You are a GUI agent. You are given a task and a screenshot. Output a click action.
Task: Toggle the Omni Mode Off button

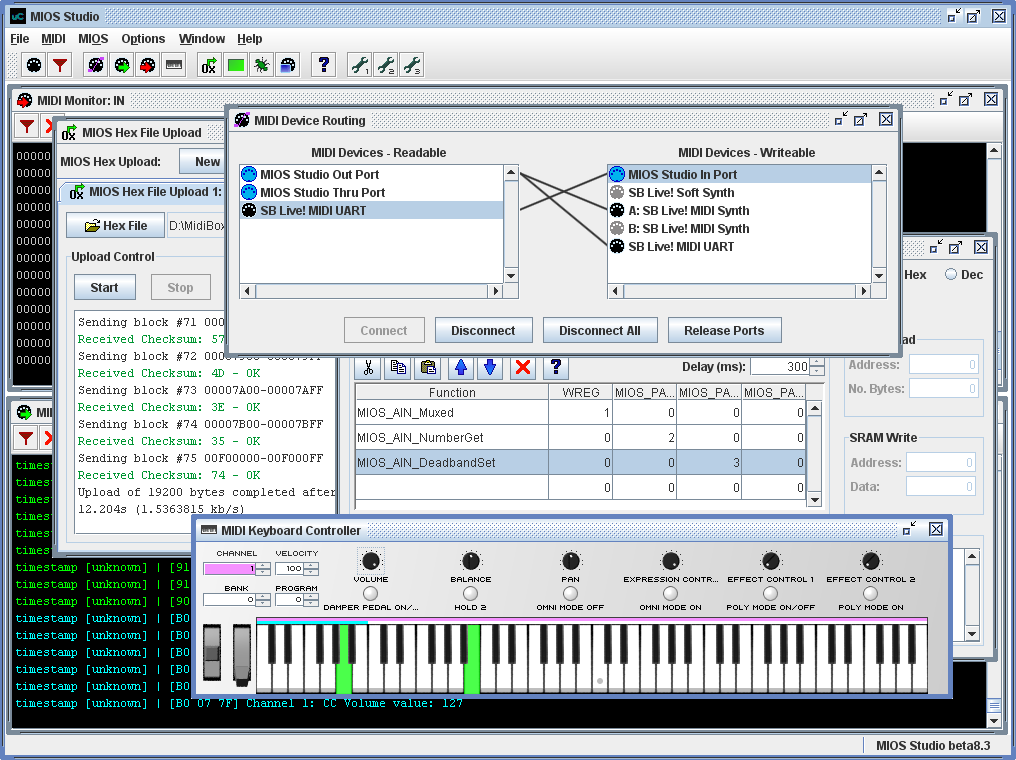(570, 593)
